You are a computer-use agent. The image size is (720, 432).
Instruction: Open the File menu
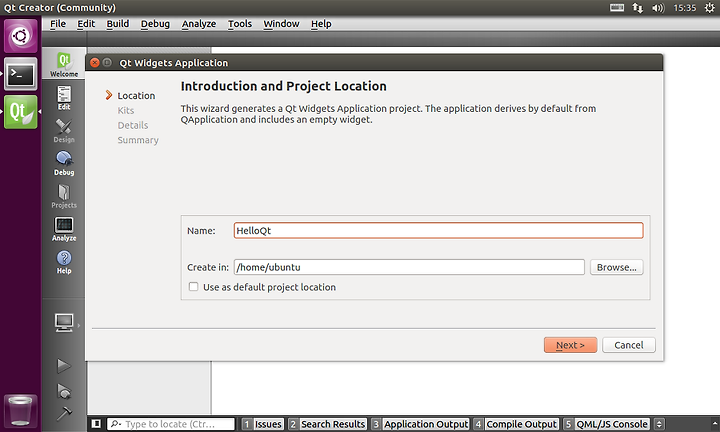58,23
